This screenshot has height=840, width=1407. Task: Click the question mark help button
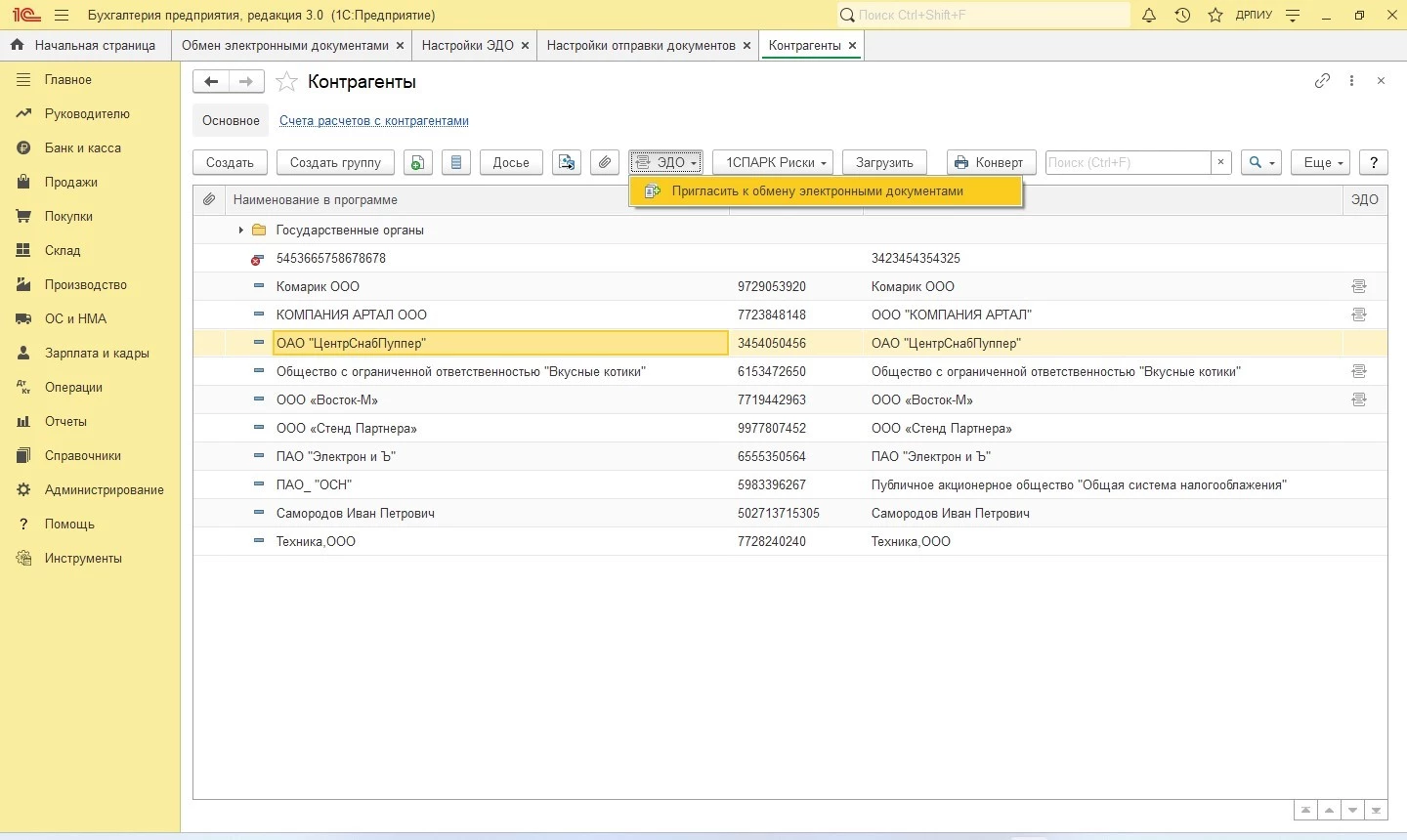click(1374, 162)
